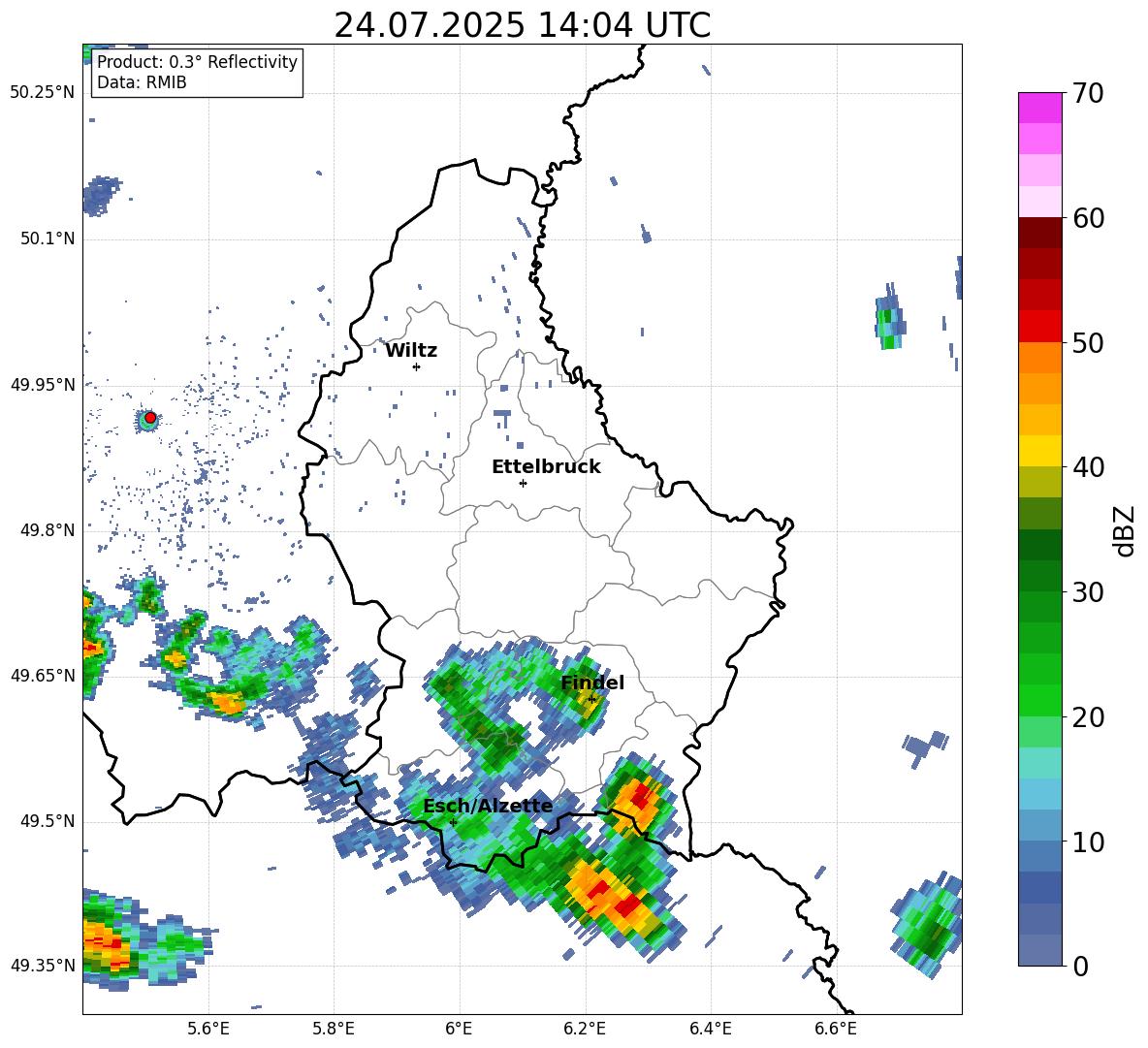Click the 5.8°E longitude label
This screenshot has width=1148, height=1048.
[x=334, y=1029]
